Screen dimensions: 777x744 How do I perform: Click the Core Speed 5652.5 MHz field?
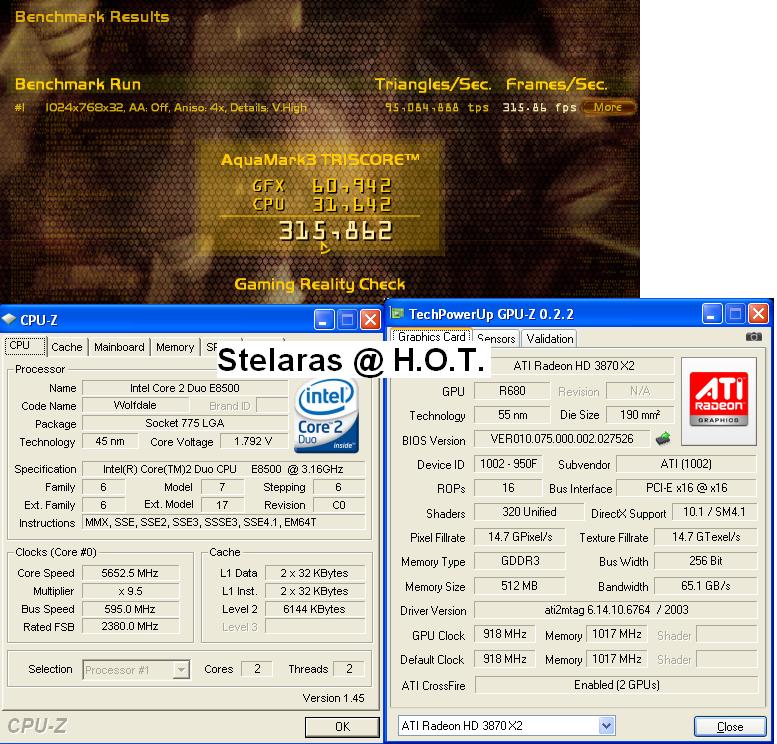(130, 573)
